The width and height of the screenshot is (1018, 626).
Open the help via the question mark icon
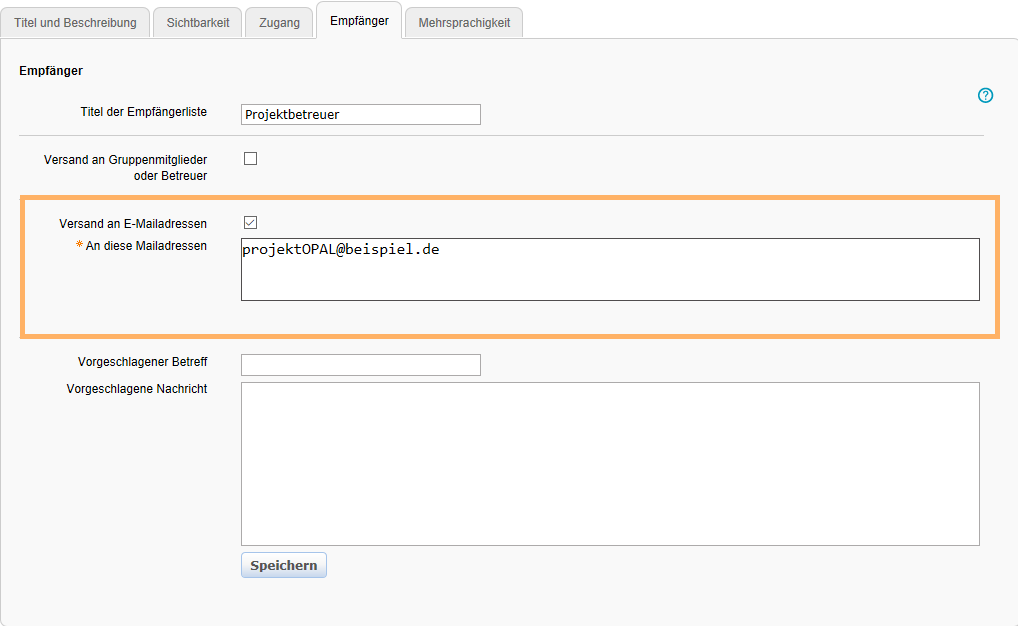[985, 95]
